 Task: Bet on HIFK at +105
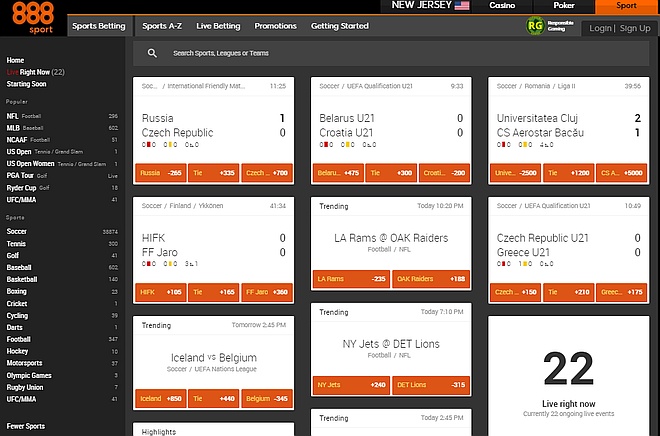[x=161, y=292]
